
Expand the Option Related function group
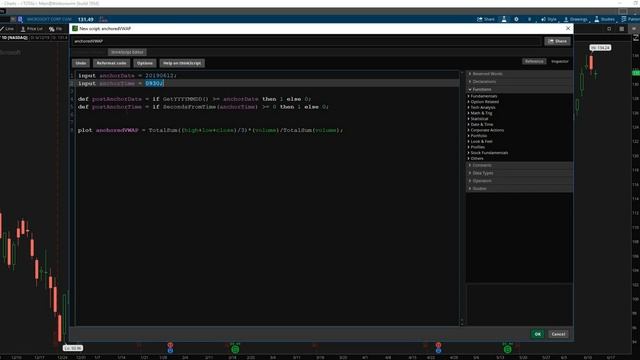pos(484,102)
